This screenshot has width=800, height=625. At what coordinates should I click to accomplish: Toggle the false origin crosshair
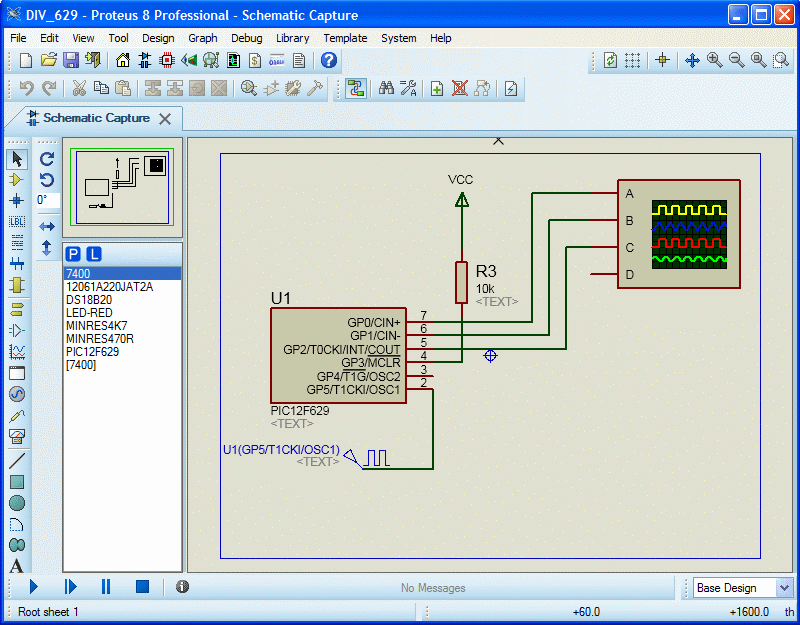click(662, 61)
